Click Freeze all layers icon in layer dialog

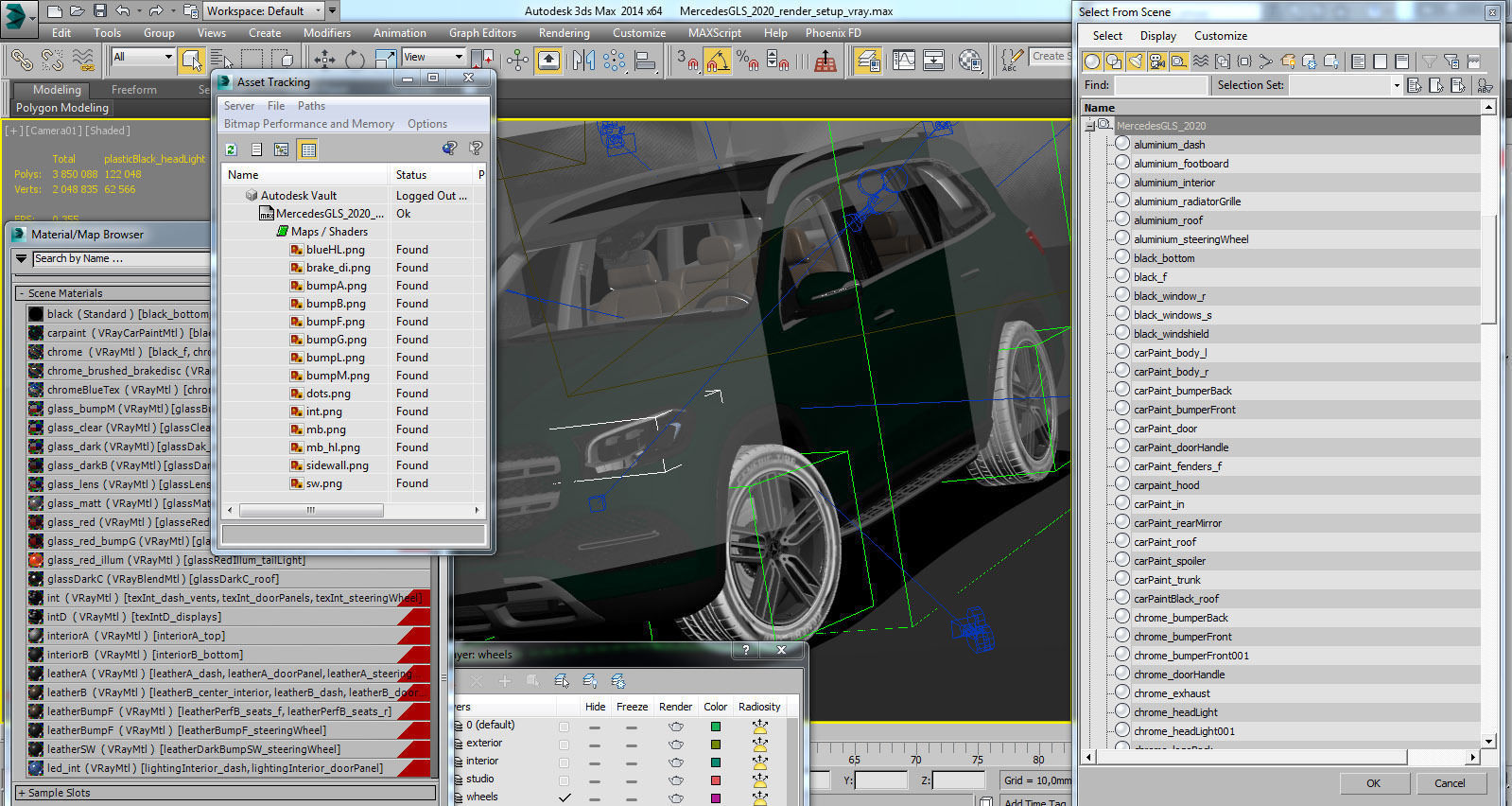tap(618, 681)
